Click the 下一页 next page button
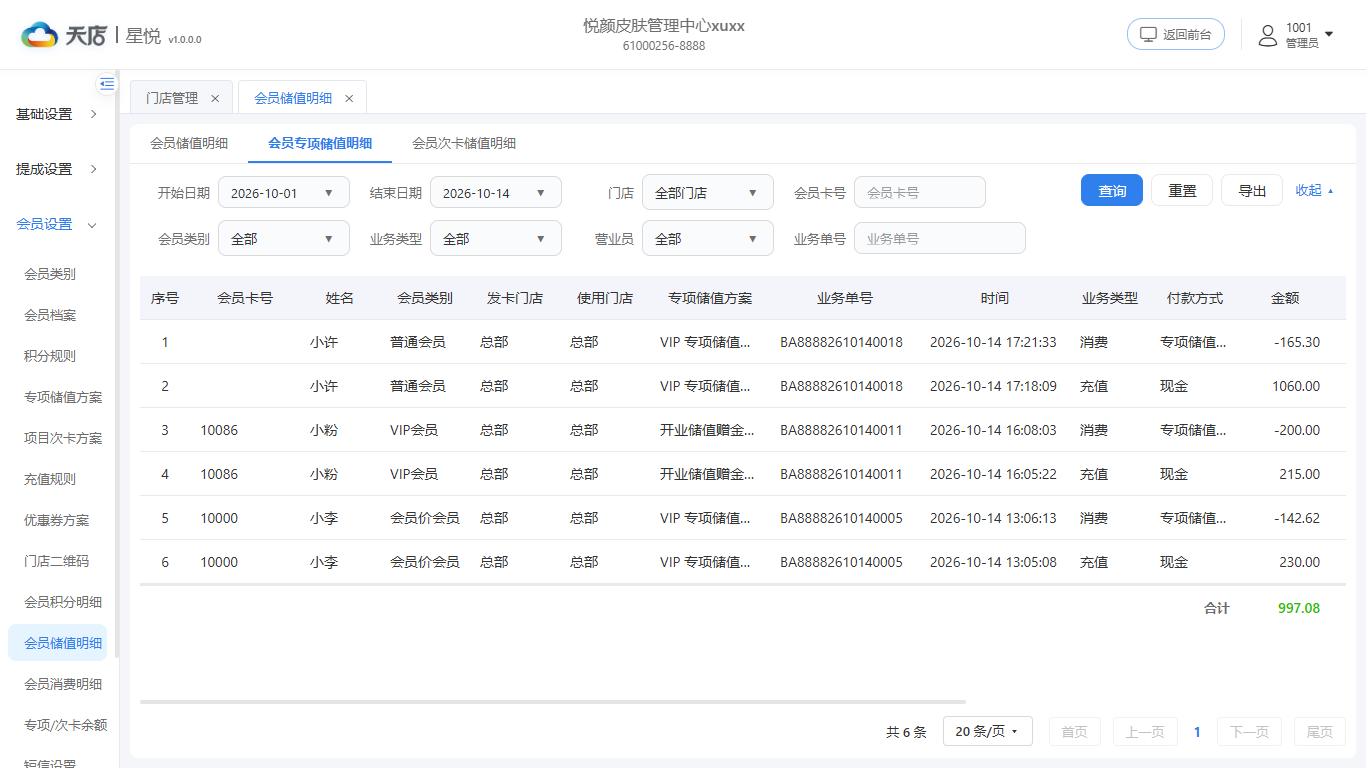1366x768 pixels. tap(1249, 732)
